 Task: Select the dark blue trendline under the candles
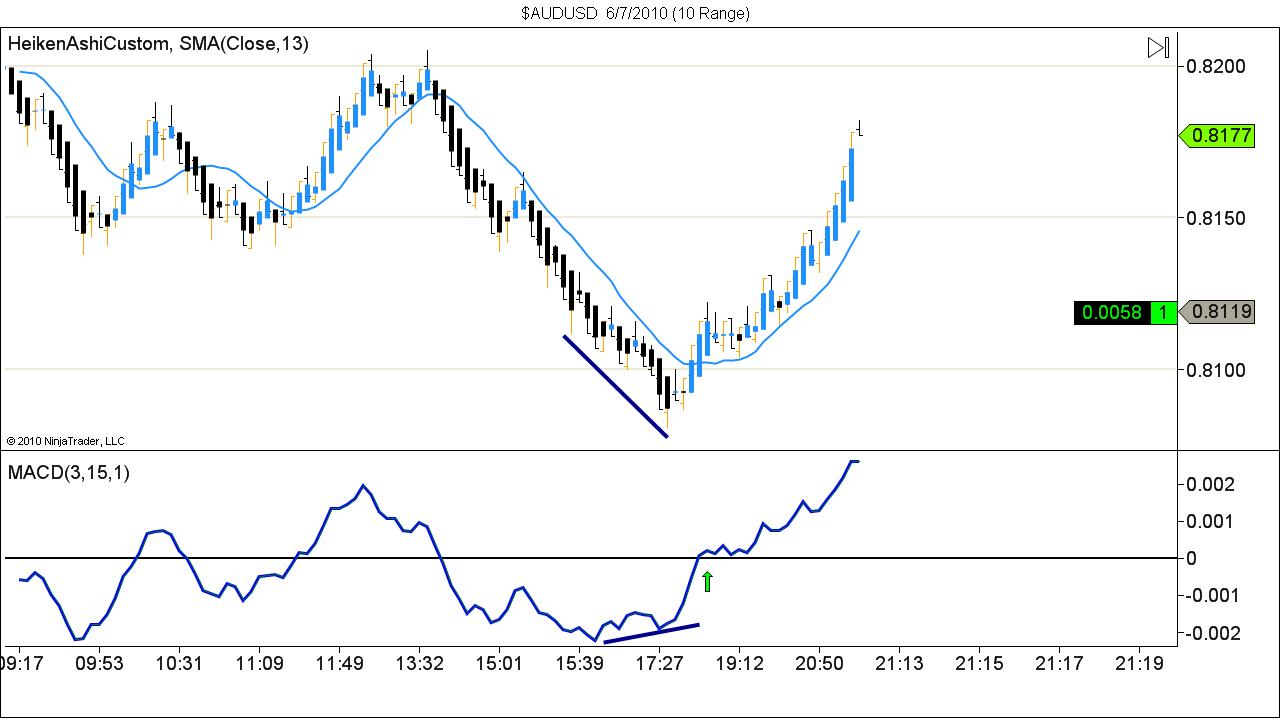[x=615, y=388]
